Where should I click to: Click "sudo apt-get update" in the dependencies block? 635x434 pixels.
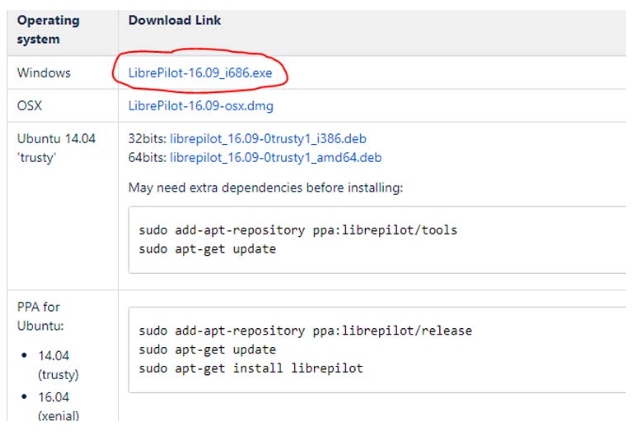(207, 248)
